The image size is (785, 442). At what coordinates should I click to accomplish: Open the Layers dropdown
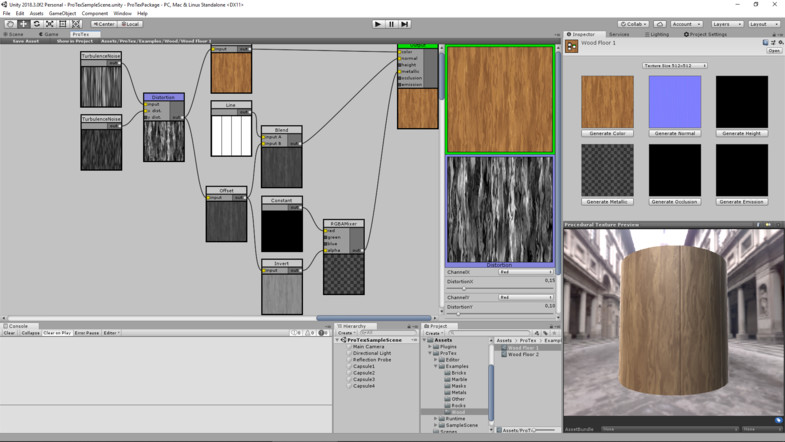pos(726,24)
